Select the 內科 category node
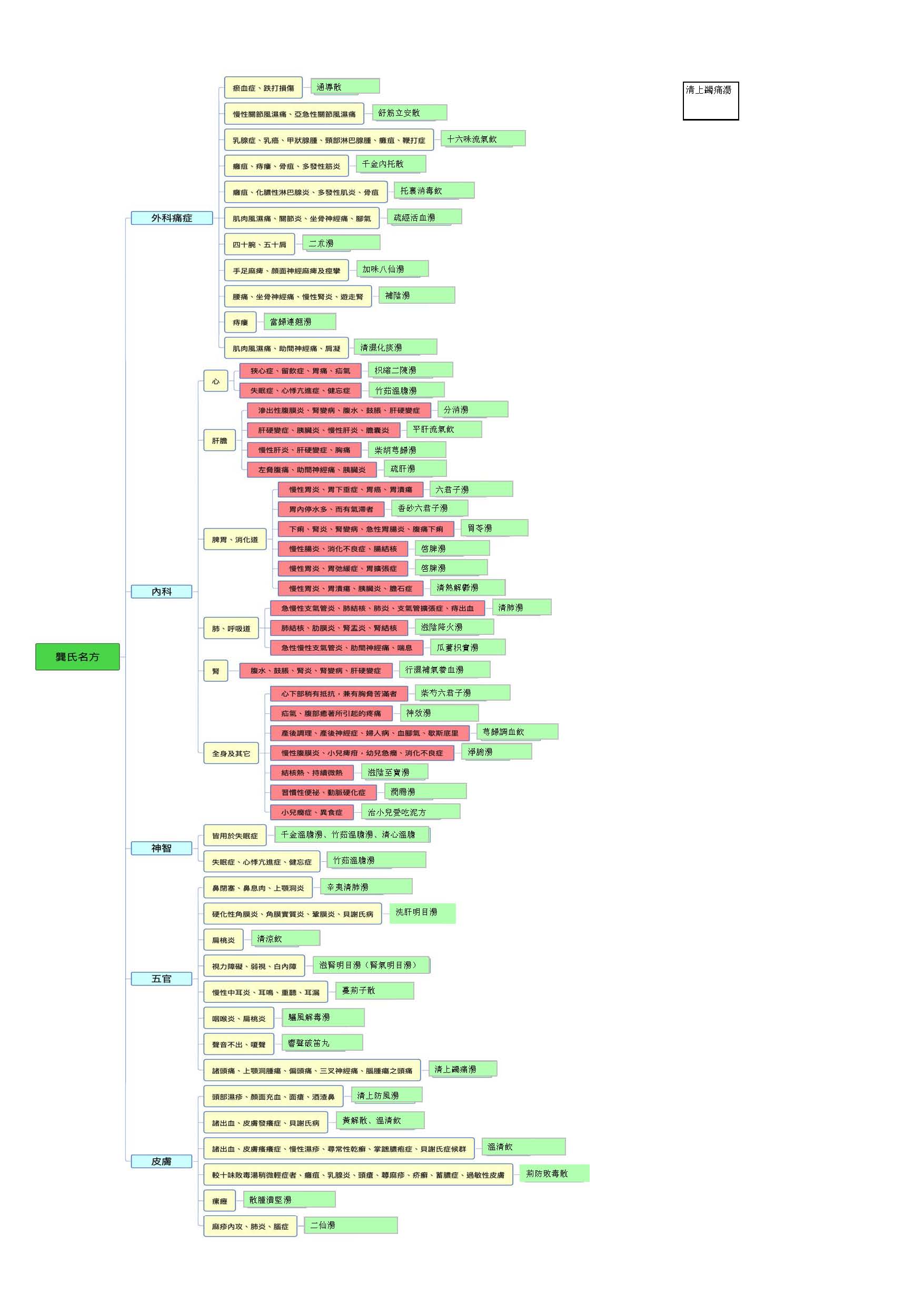 coord(161,591)
